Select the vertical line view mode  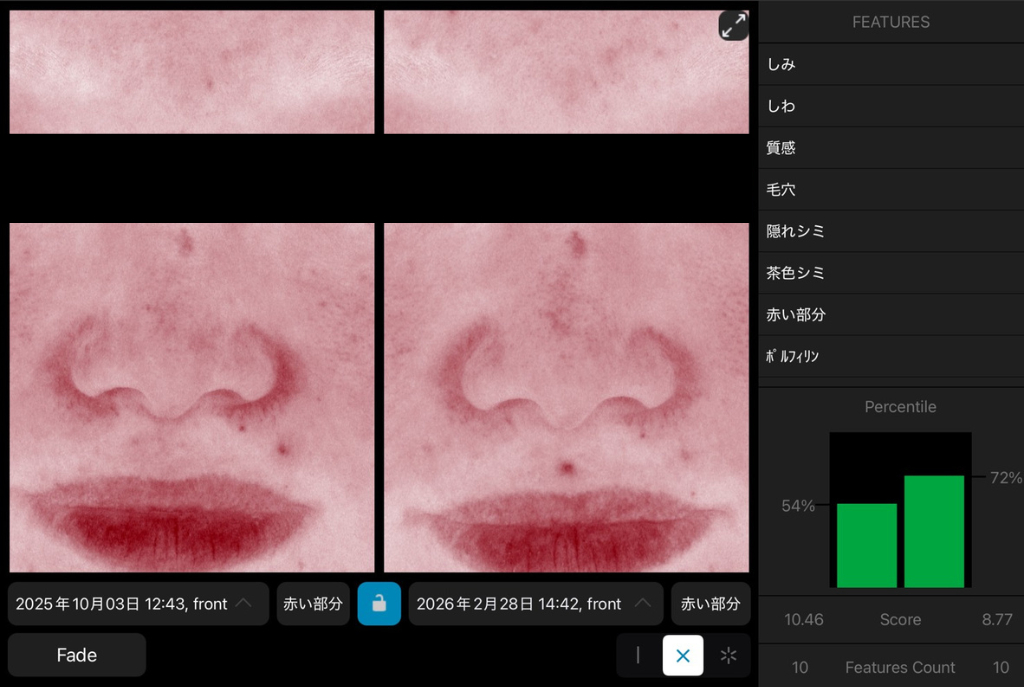tap(638, 655)
